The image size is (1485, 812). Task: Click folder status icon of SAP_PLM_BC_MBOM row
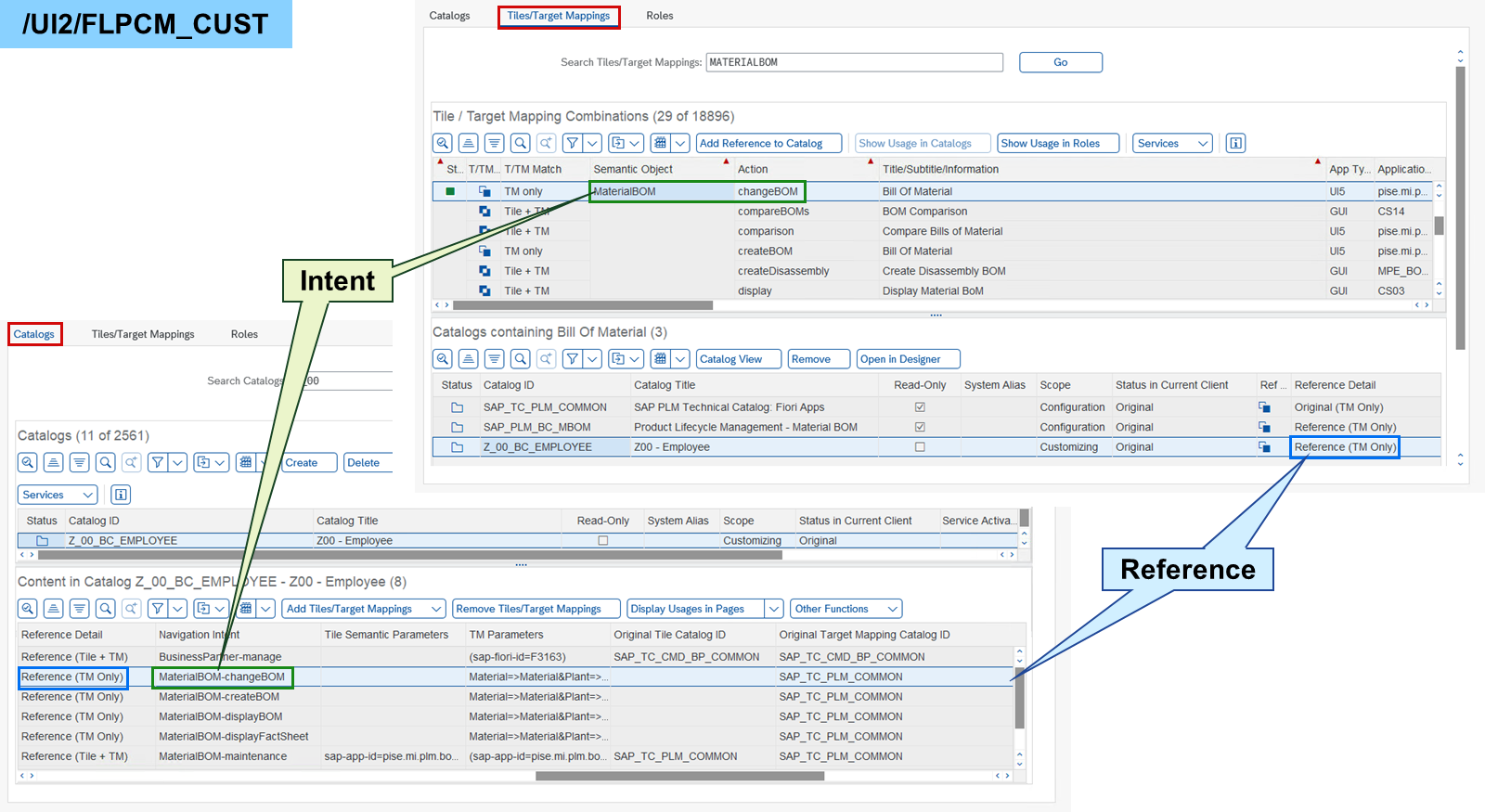pyautogui.click(x=457, y=428)
